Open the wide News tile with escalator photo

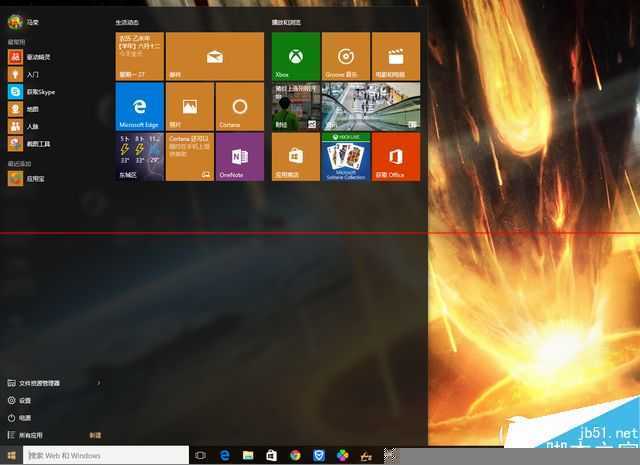[x=371, y=107]
